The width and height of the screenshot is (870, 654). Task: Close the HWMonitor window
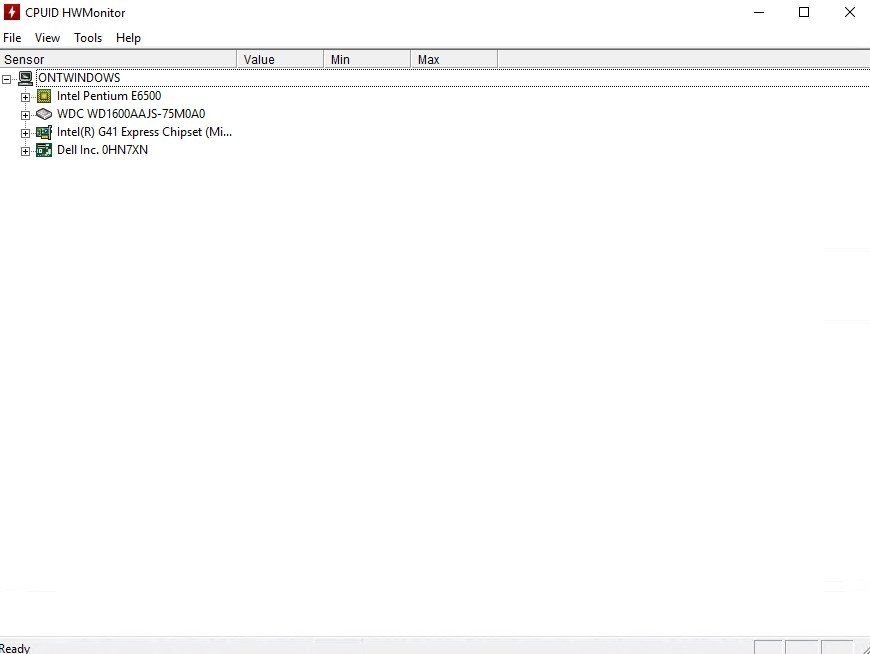point(849,12)
